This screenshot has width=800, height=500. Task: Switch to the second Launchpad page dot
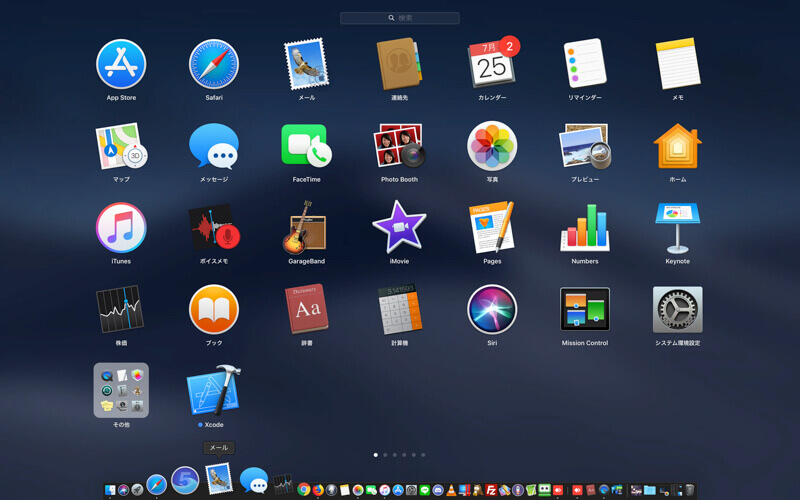click(385, 455)
